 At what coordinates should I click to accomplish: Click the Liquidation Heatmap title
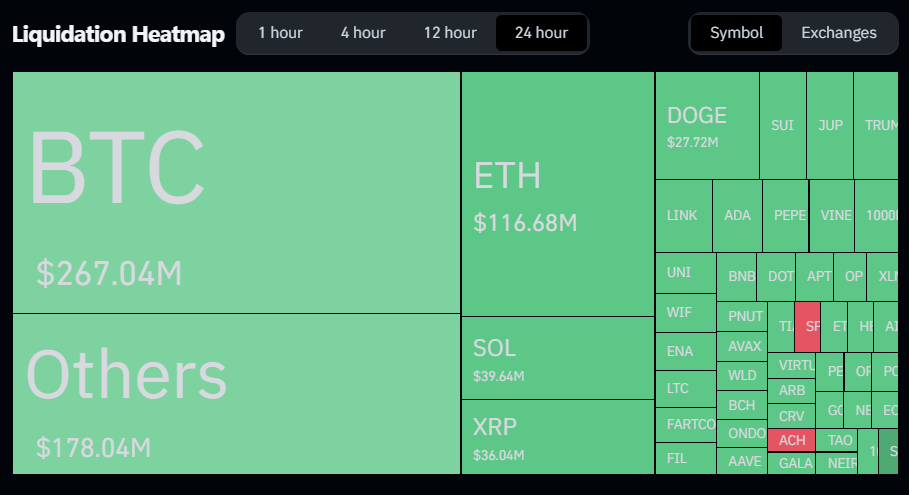point(118,34)
